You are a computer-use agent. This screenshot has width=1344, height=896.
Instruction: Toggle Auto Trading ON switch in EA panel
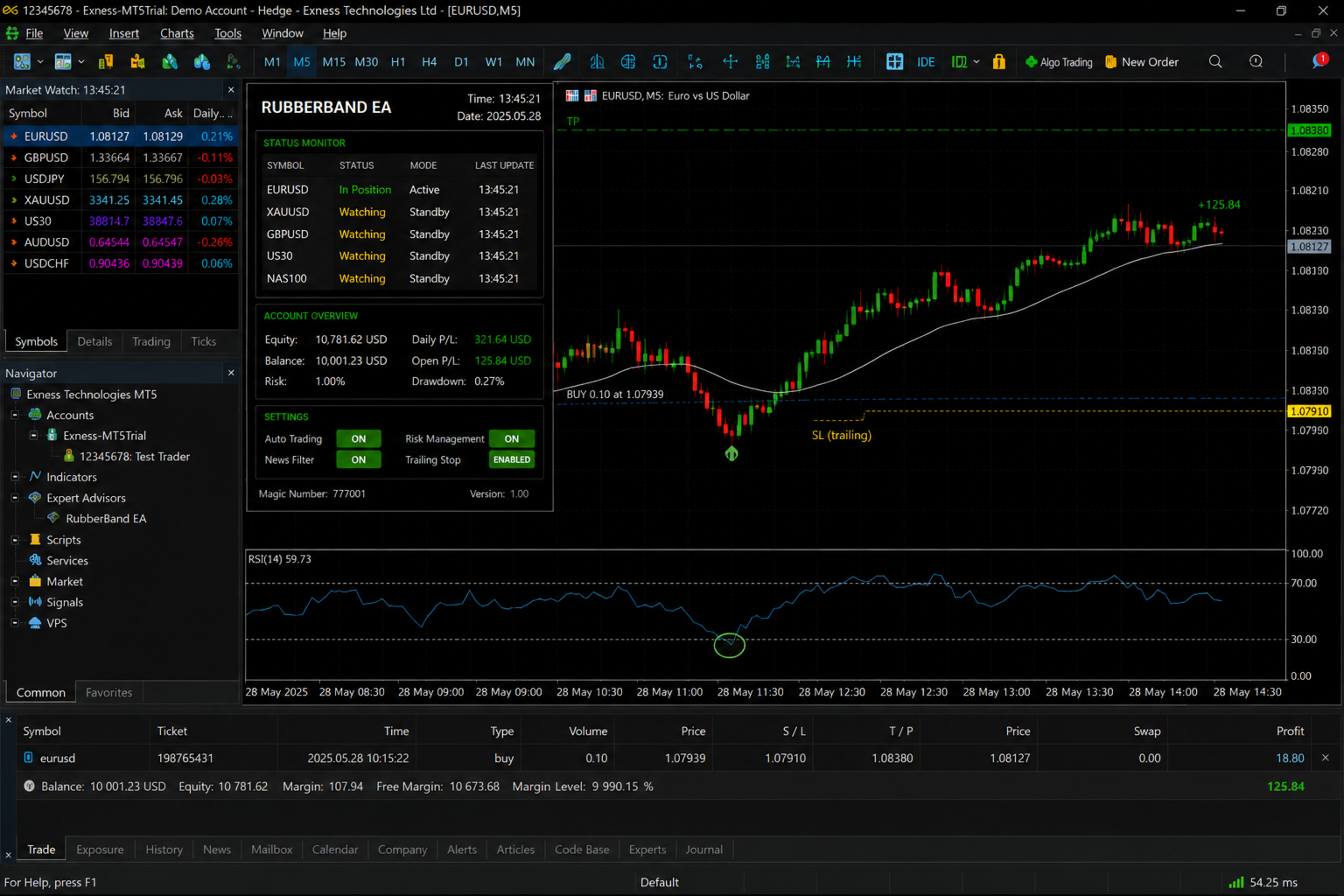pyautogui.click(x=359, y=438)
